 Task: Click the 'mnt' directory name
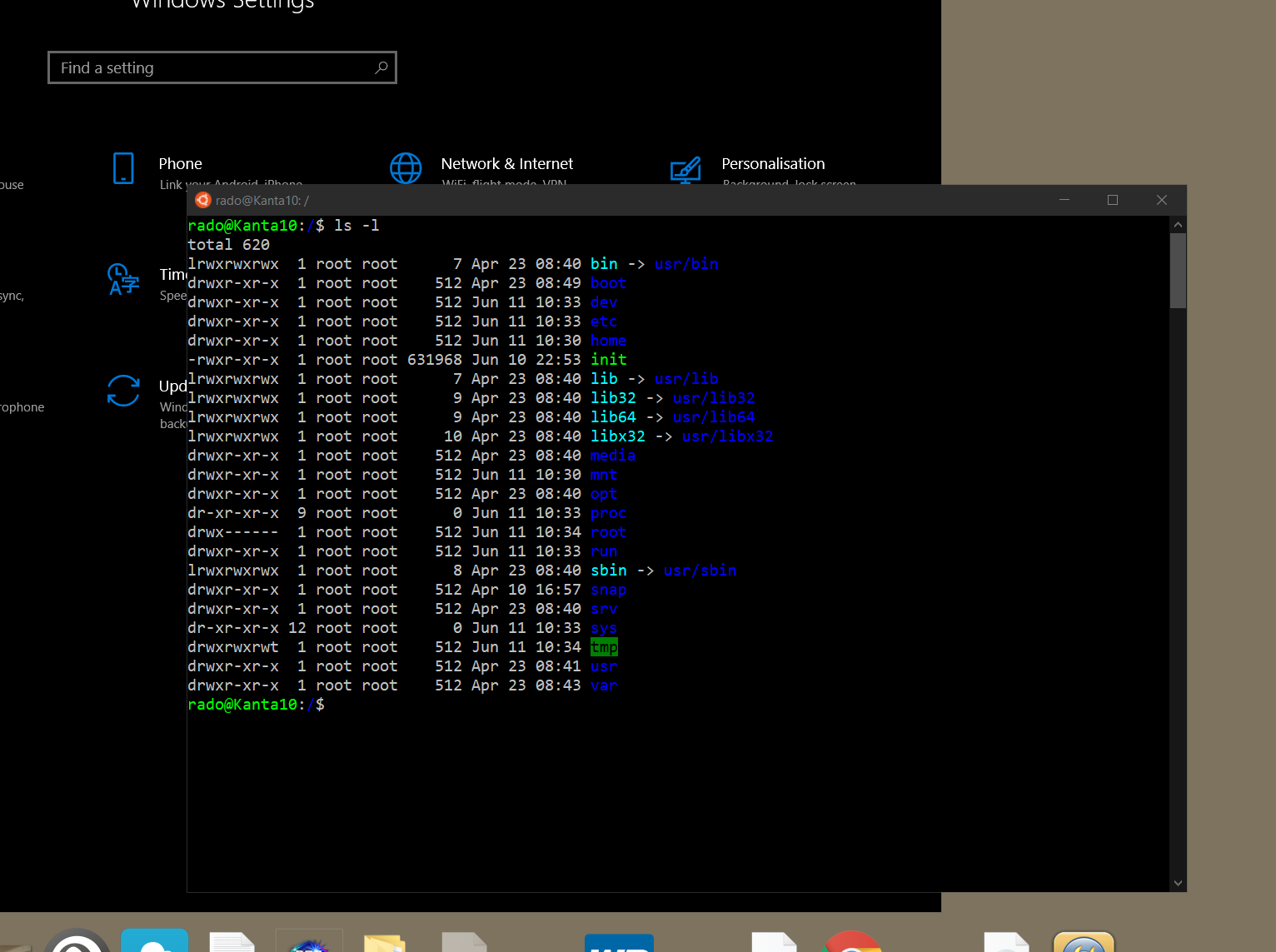pos(604,474)
